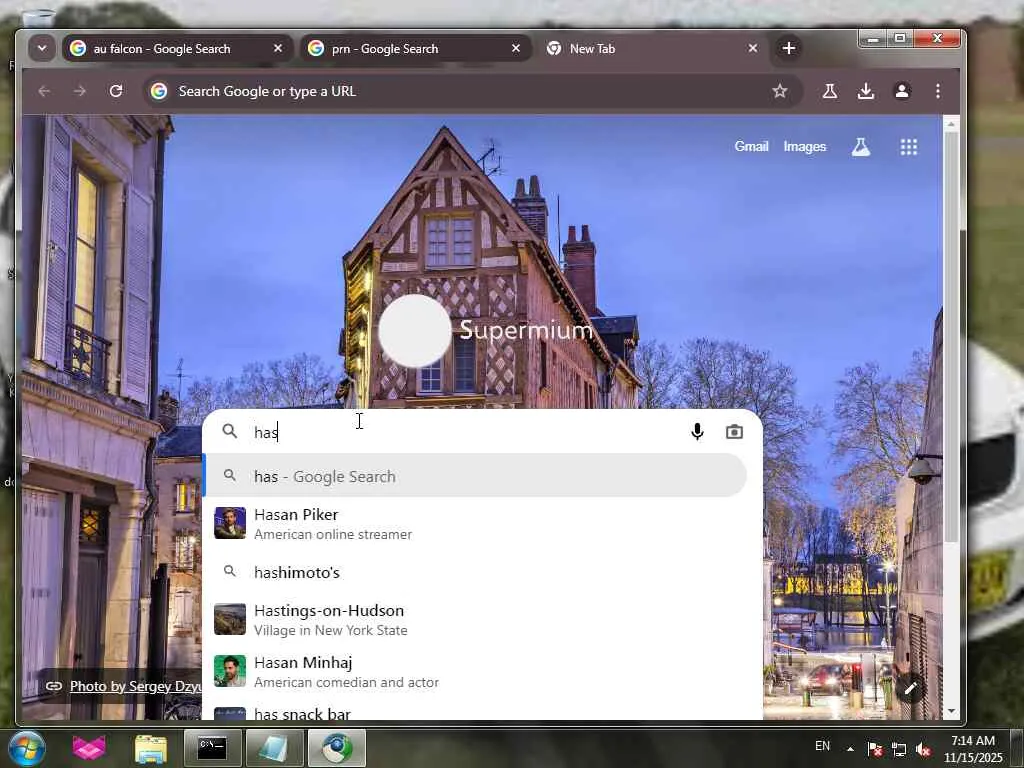Image resolution: width=1024 pixels, height=768 pixels.
Task: Switch to prn - Google Search tab
Action: coord(415,48)
